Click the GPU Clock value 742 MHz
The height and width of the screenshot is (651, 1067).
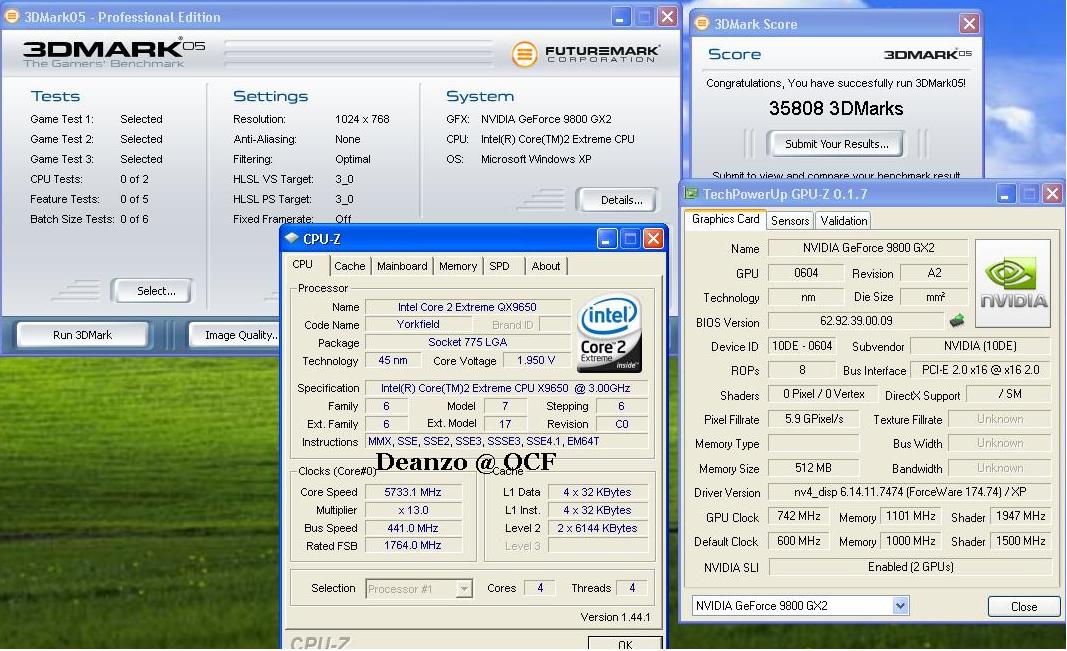(798, 516)
